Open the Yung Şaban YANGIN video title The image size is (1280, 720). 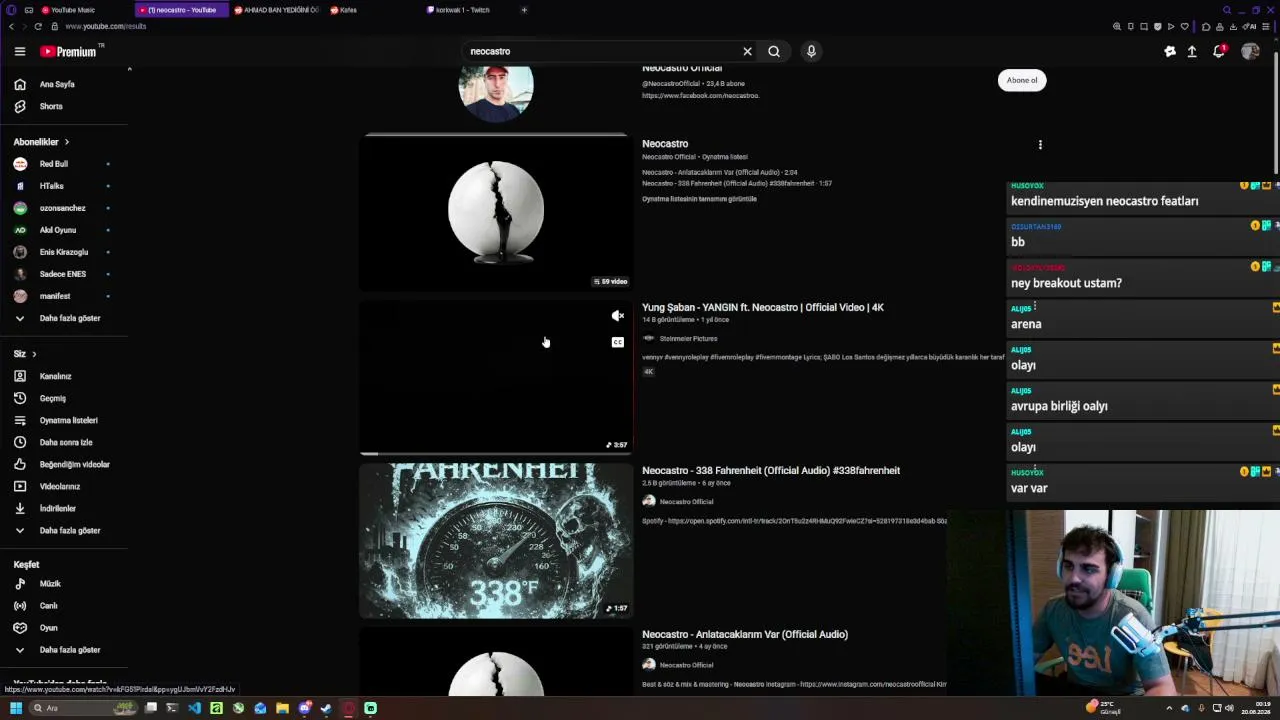click(x=763, y=307)
